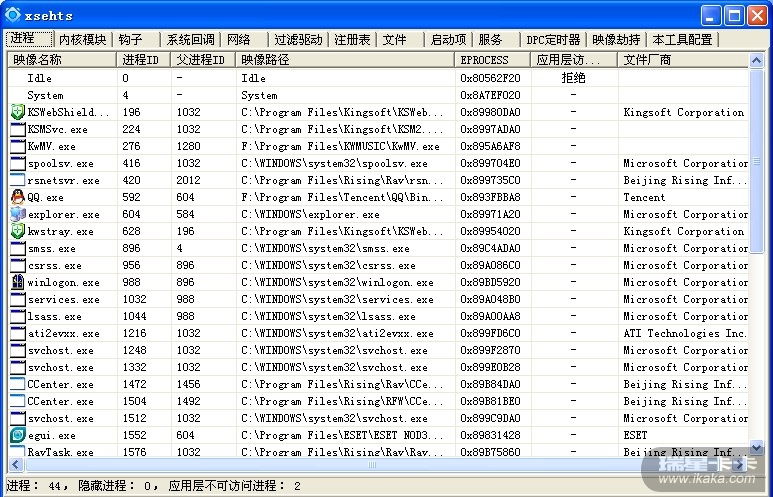Click the kwstray.exe shield icon
Viewport: 773px width, 497px height.
(18, 231)
